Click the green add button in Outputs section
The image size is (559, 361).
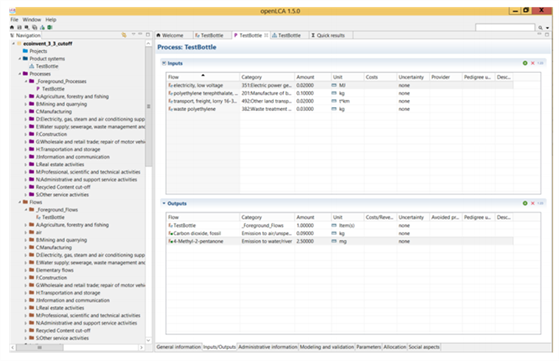(x=525, y=203)
